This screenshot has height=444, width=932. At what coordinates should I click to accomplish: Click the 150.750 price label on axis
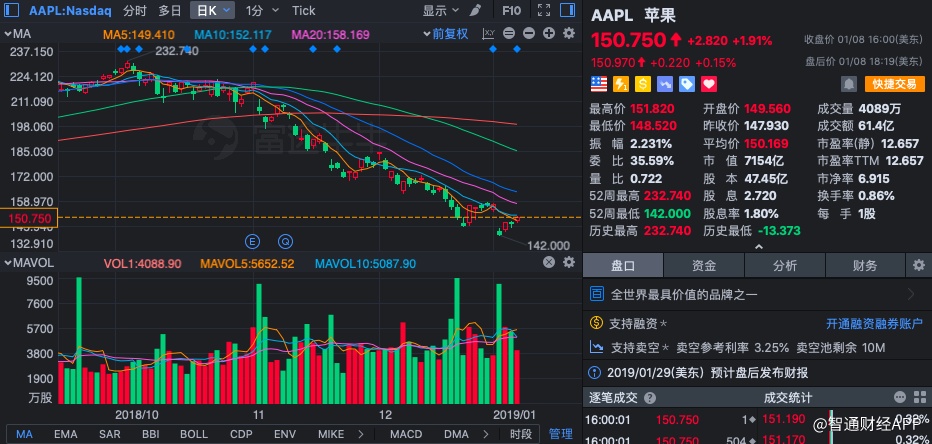(x=29, y=219)
